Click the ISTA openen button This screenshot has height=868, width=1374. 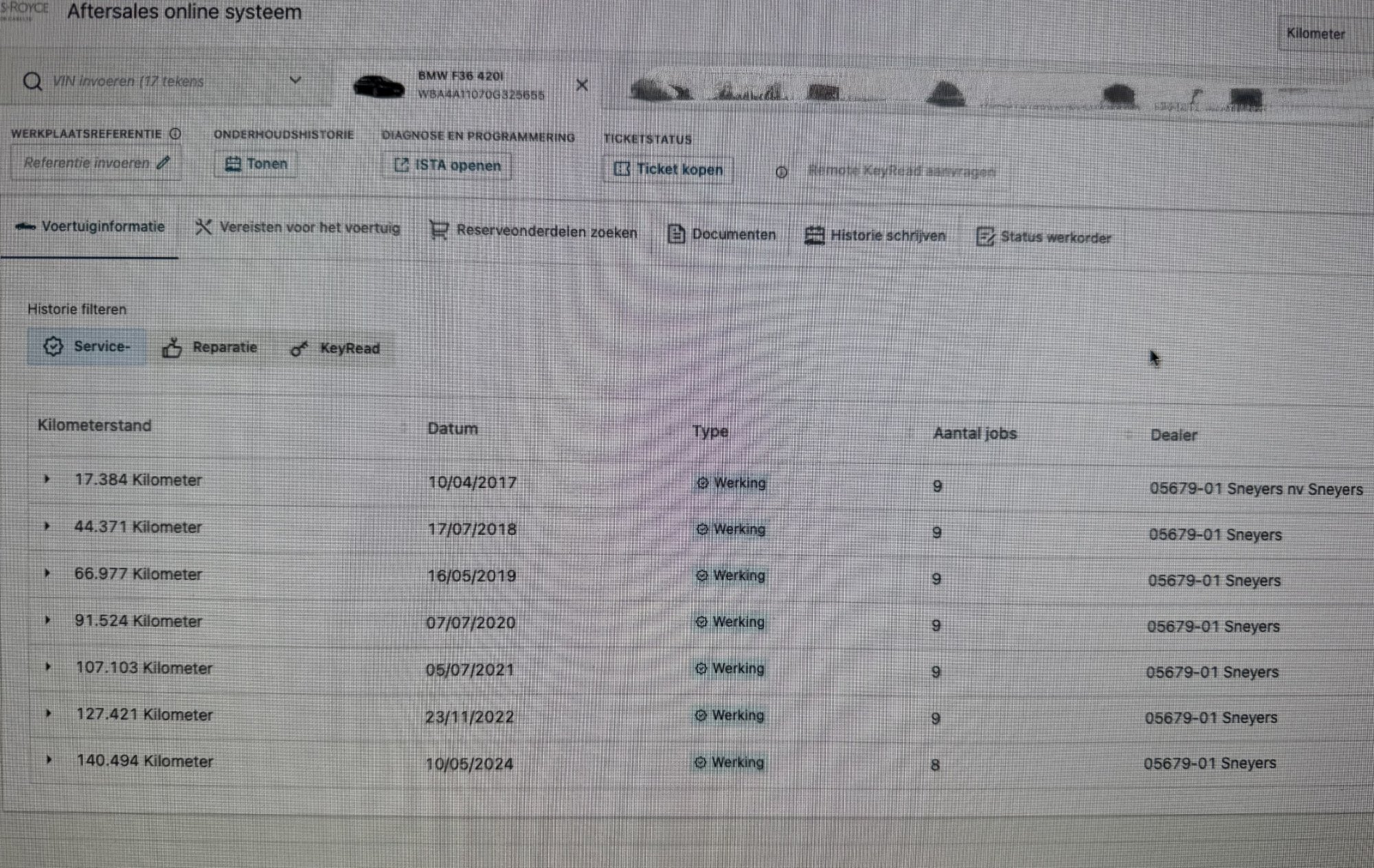447,165
